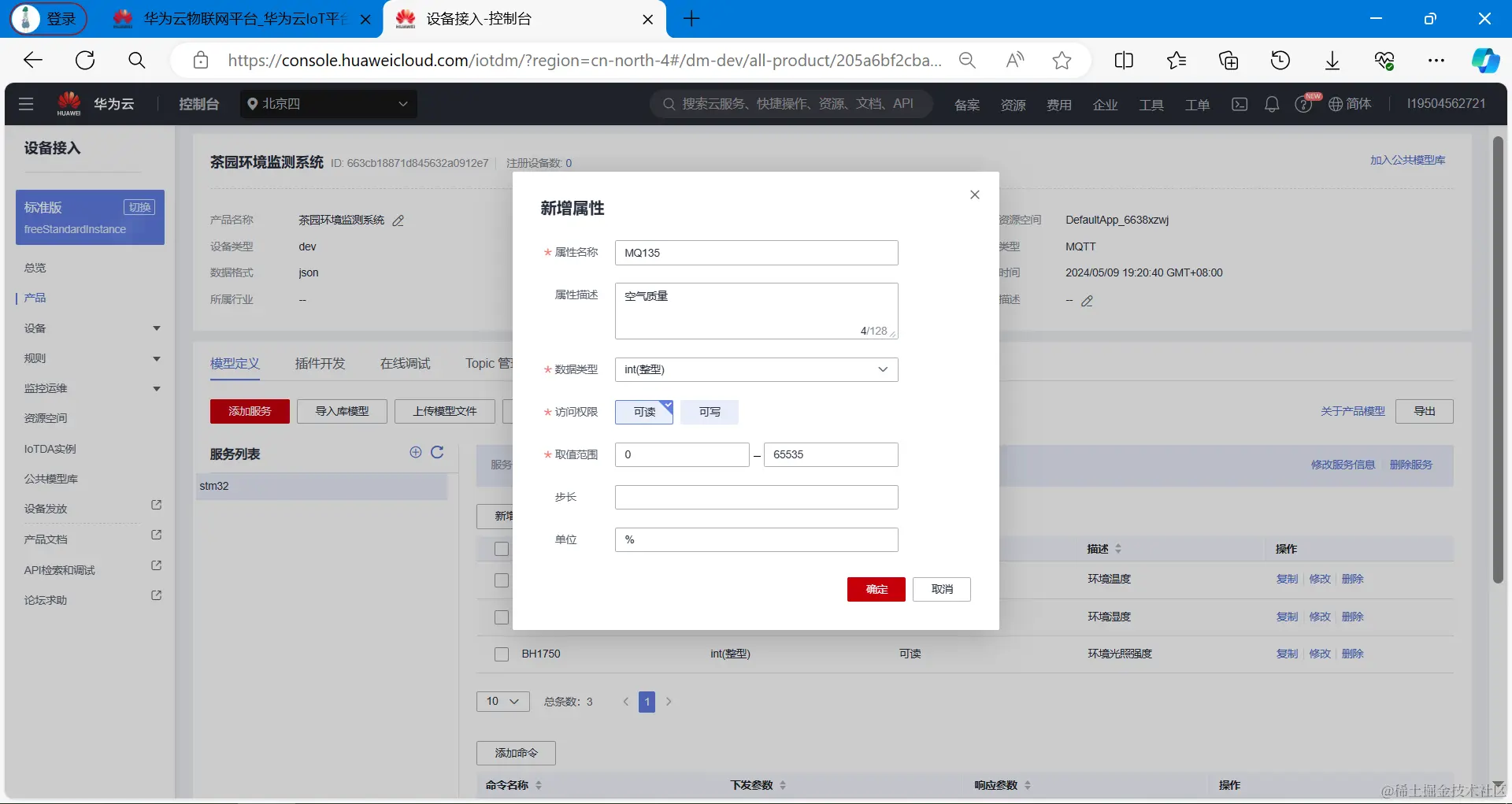Toggle 可读 access permission

pyautogui.click(x=644, y=412)
